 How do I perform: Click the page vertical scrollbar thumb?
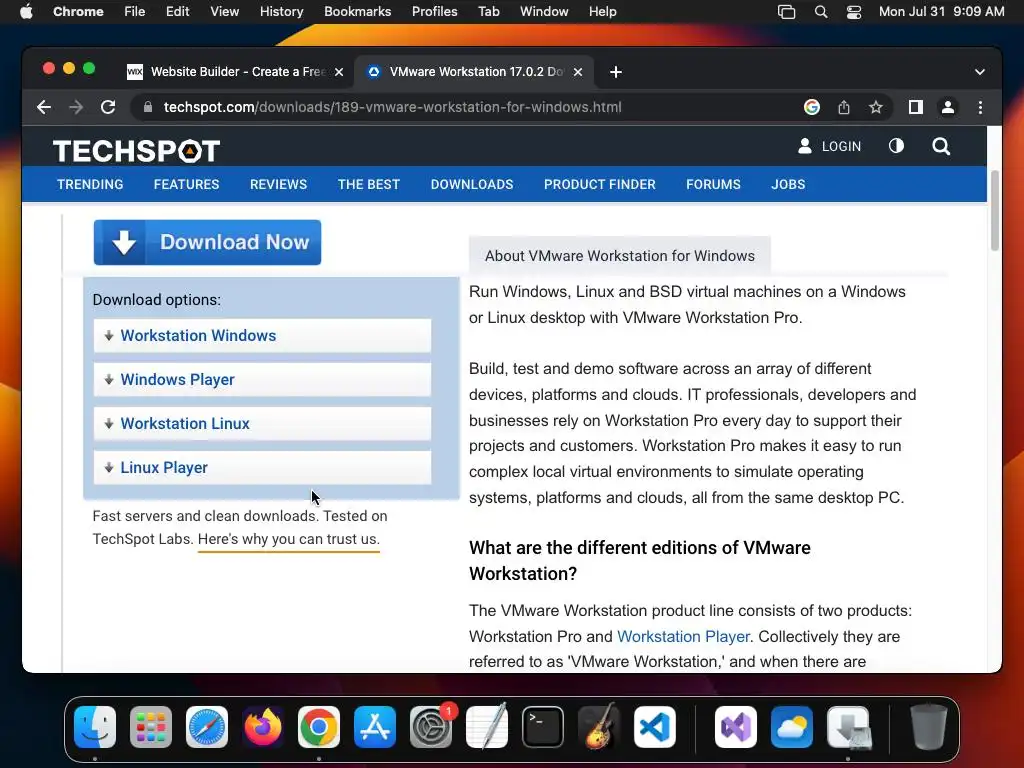point(995,210)
